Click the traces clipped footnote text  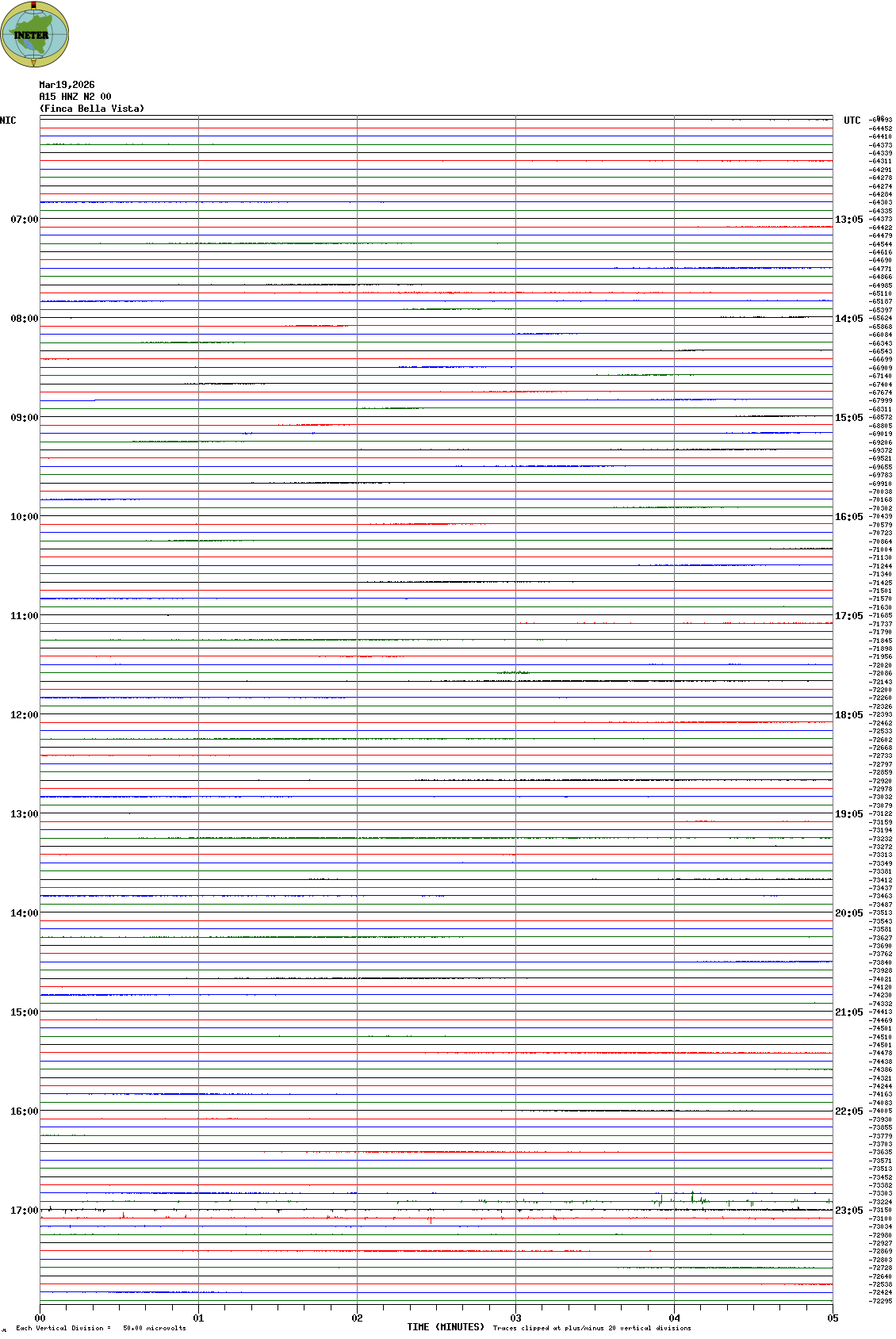[592, 1328]
